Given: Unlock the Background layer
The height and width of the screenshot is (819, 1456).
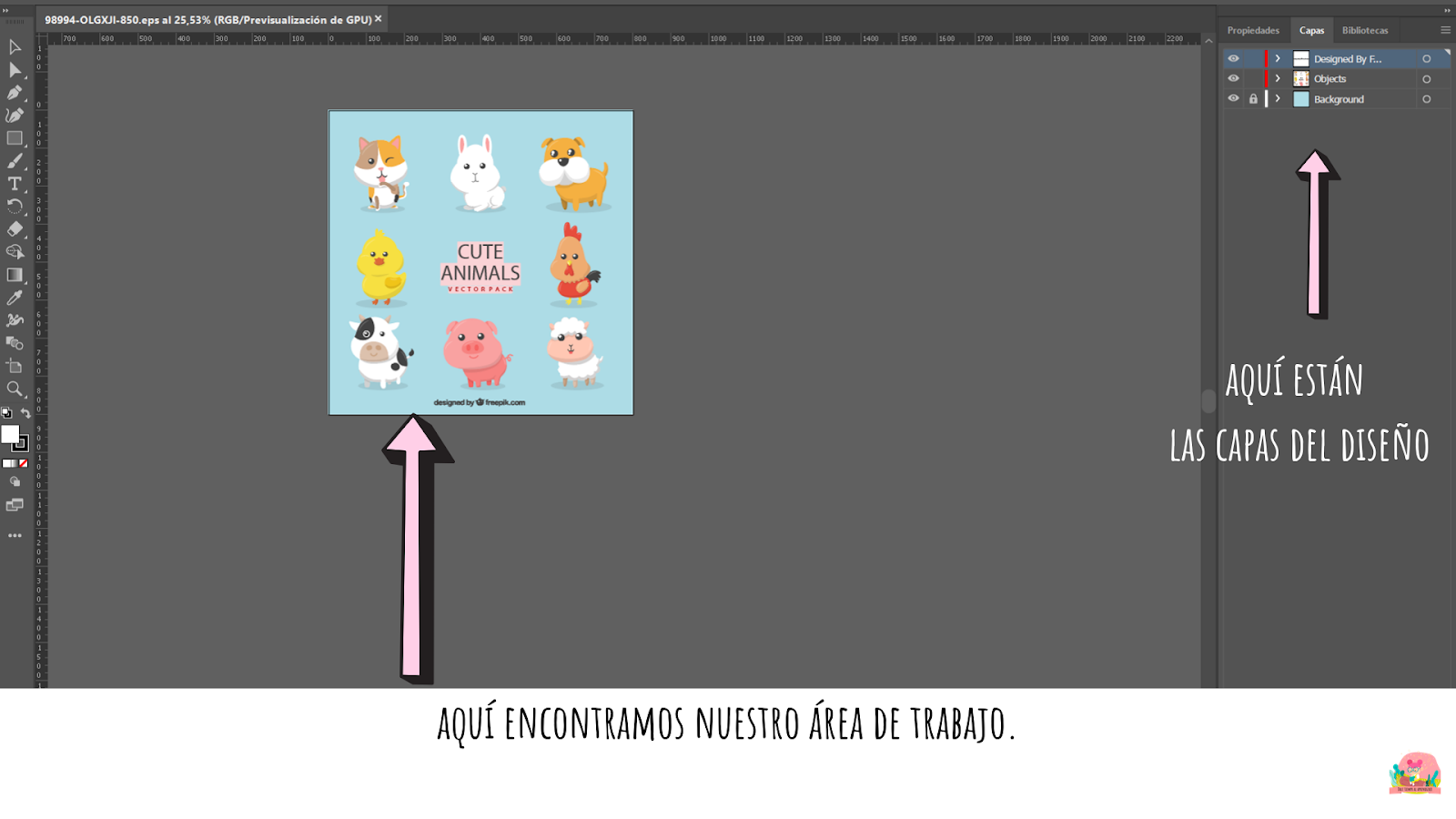Looking at the screenshot, I should [x=1254, y=98].
